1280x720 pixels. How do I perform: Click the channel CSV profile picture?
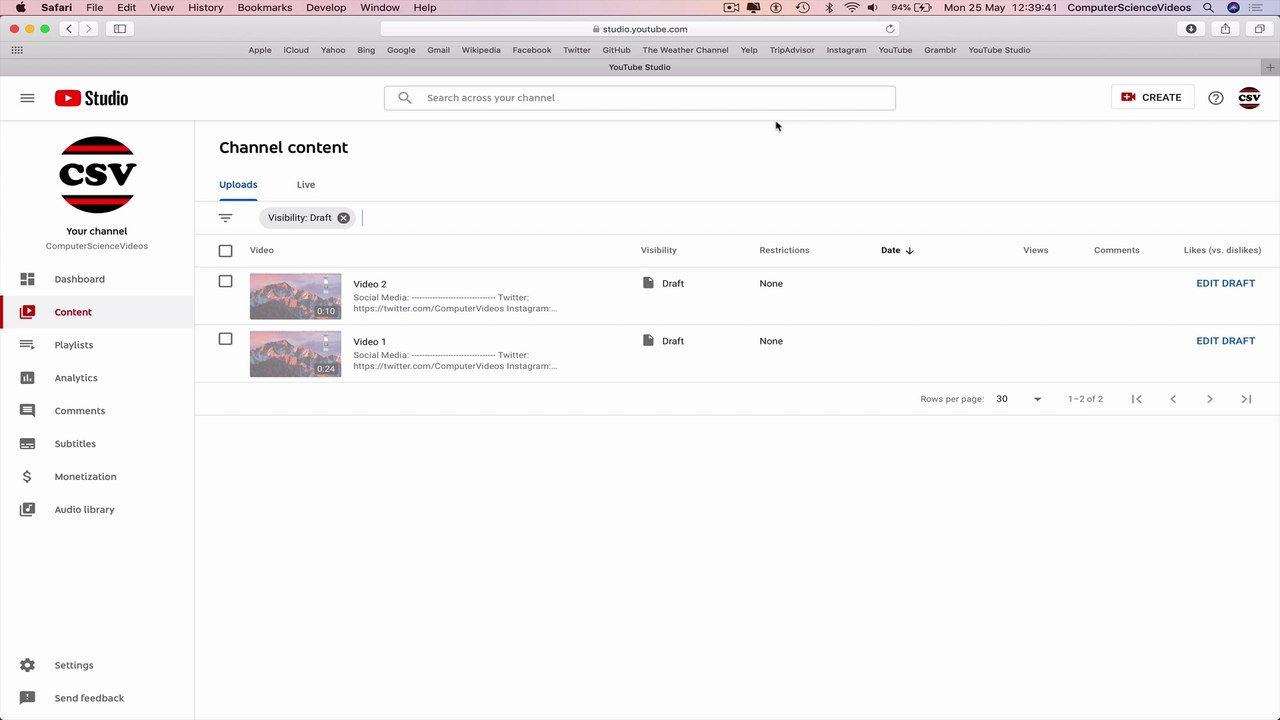(x=97, y=174)
